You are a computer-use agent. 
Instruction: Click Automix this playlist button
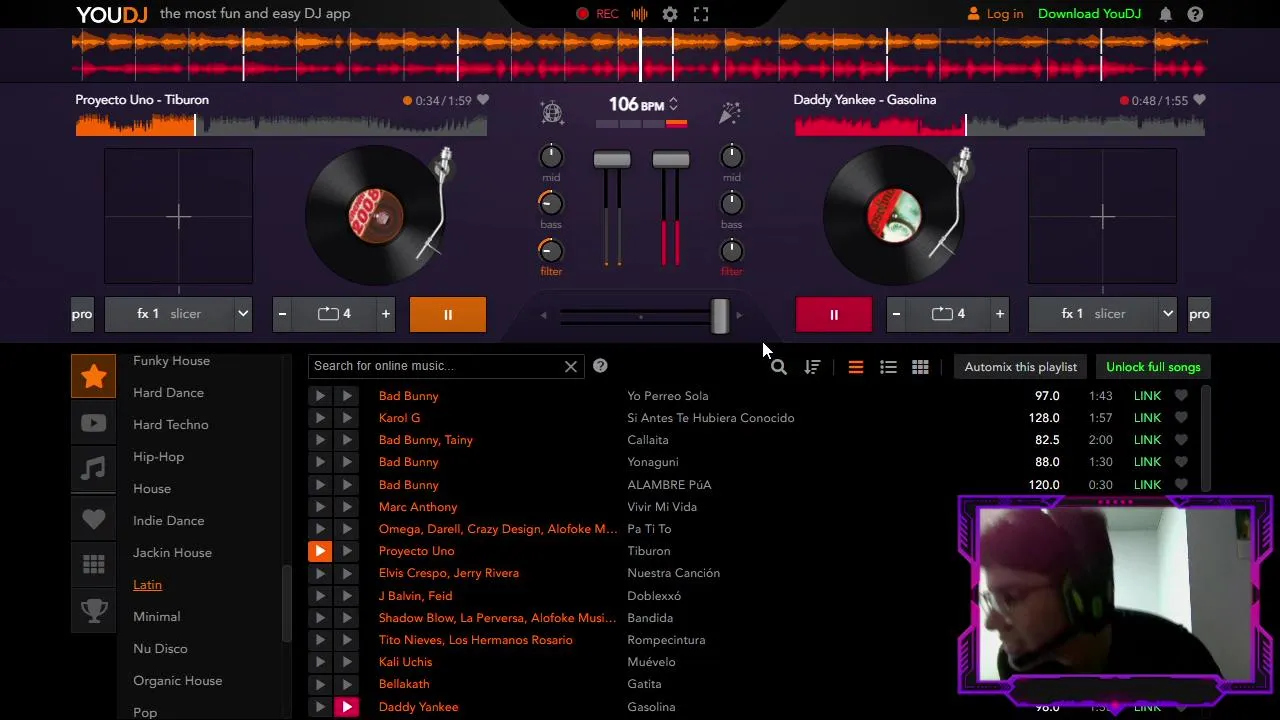pyautogui.click(x=1020, y=367)
